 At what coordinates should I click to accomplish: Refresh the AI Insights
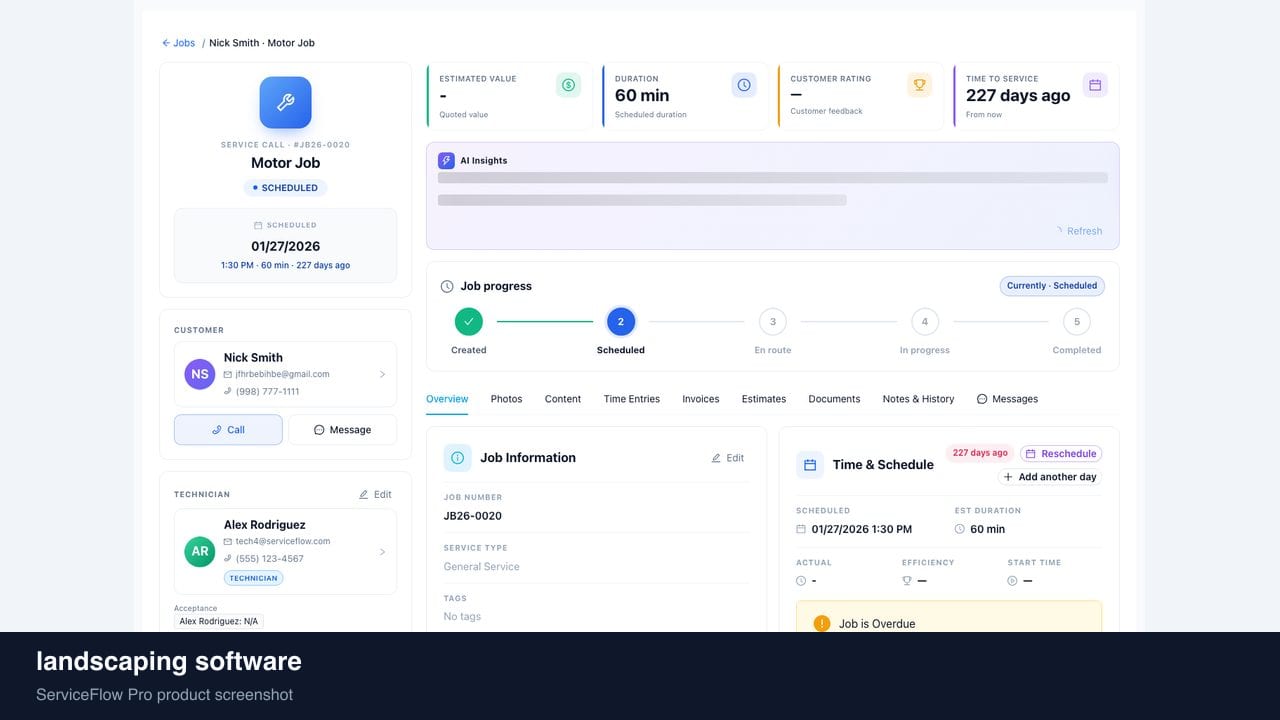pos(1078,231)
